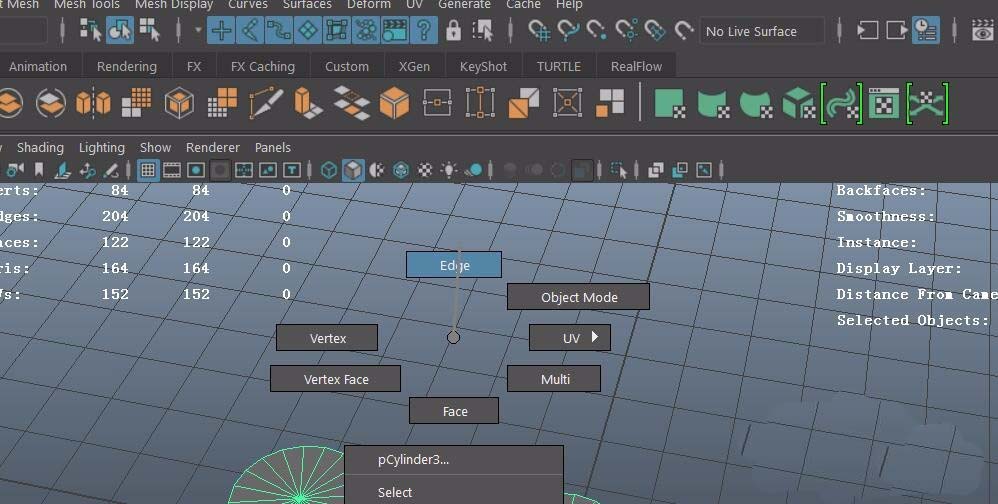Screen dimensions: 998x504
Task: Click the snap to grids icon
Action: click(x=539, y=31)
